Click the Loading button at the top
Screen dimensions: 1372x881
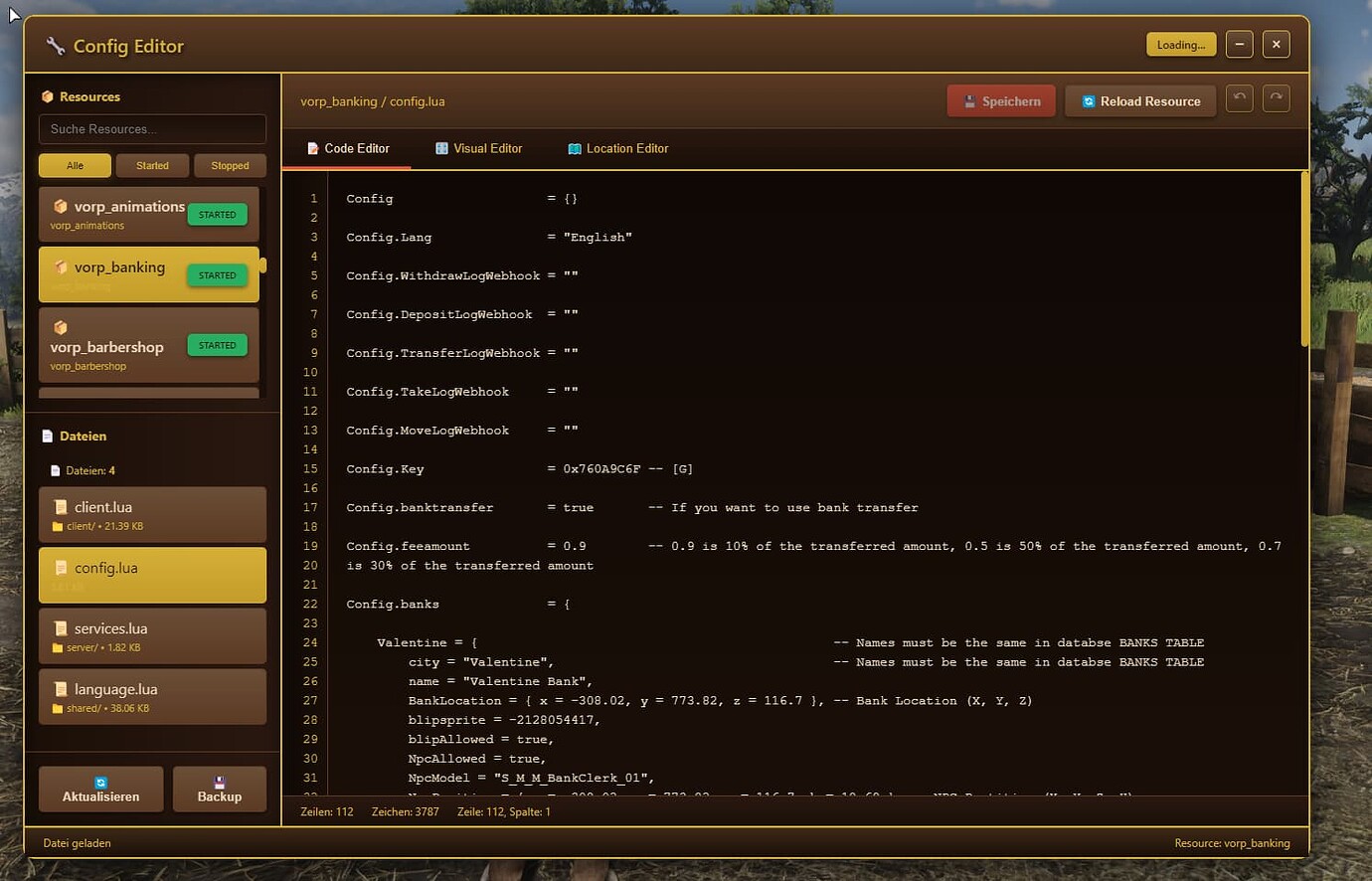click(1180, 44)
